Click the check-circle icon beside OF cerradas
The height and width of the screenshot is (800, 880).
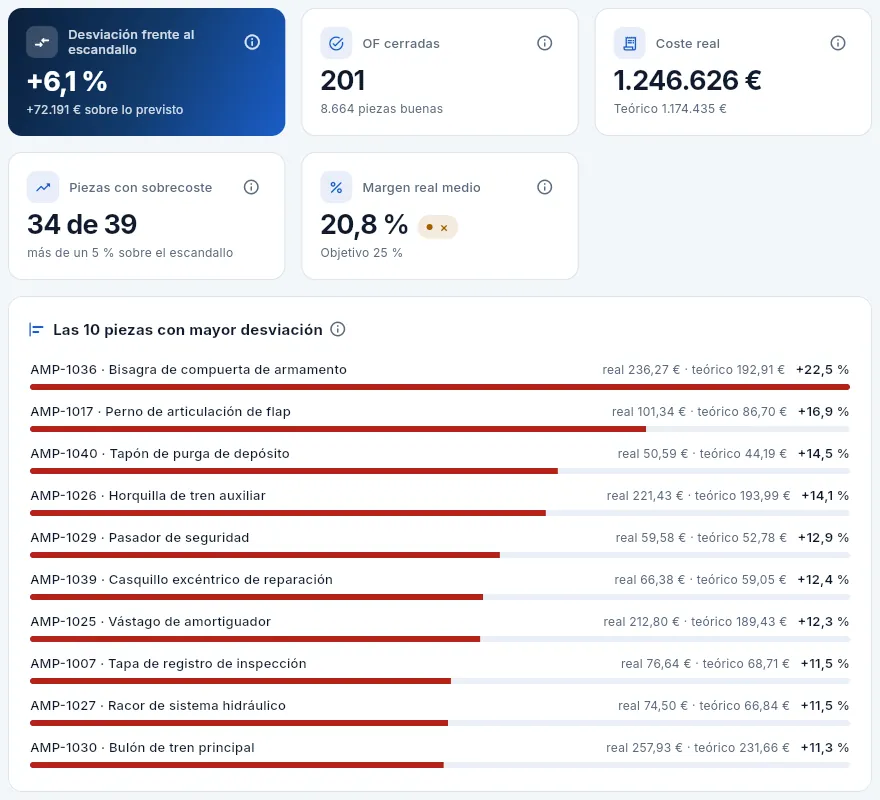click(x=336, y=43)
